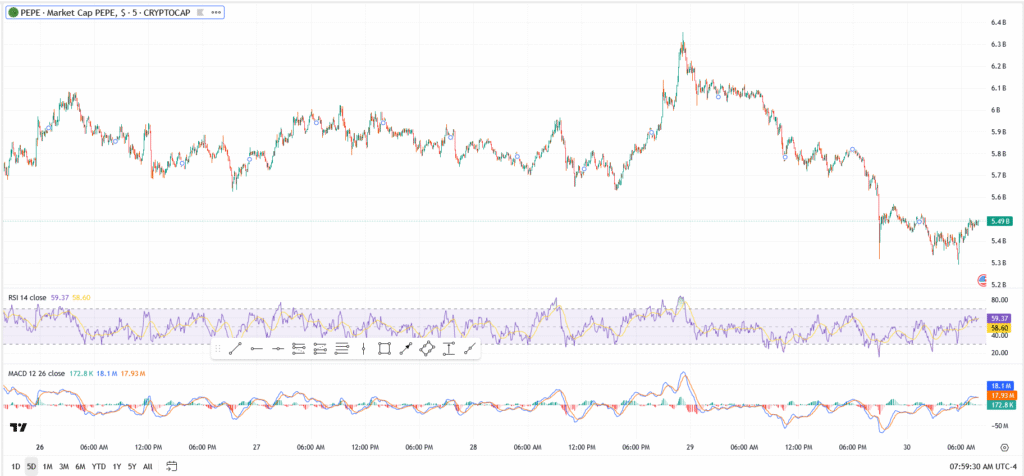Set the chart range to 6M

point(80,466)
